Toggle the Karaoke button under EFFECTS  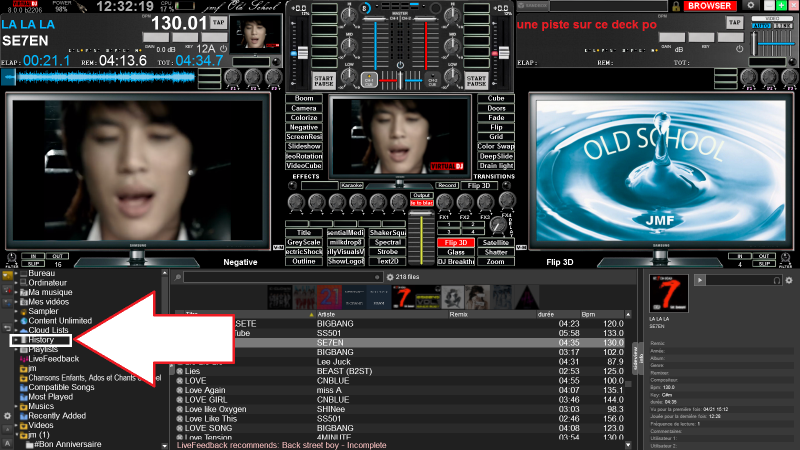(x=352, y=186)
